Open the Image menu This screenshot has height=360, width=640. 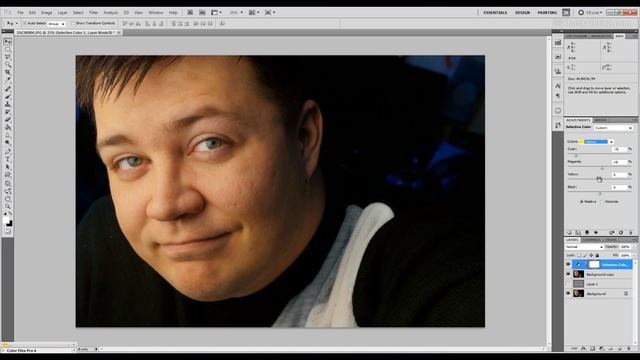point(46,13)
